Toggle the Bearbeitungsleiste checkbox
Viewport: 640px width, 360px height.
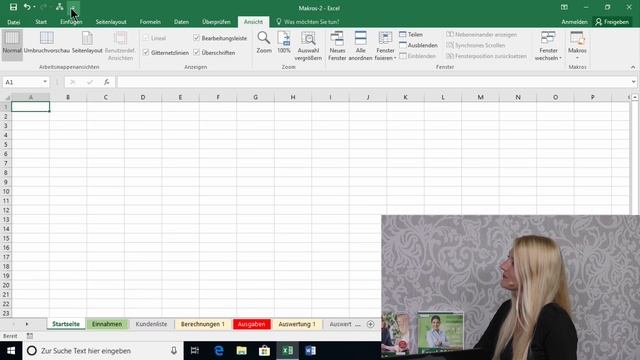(x=196, y=38)
